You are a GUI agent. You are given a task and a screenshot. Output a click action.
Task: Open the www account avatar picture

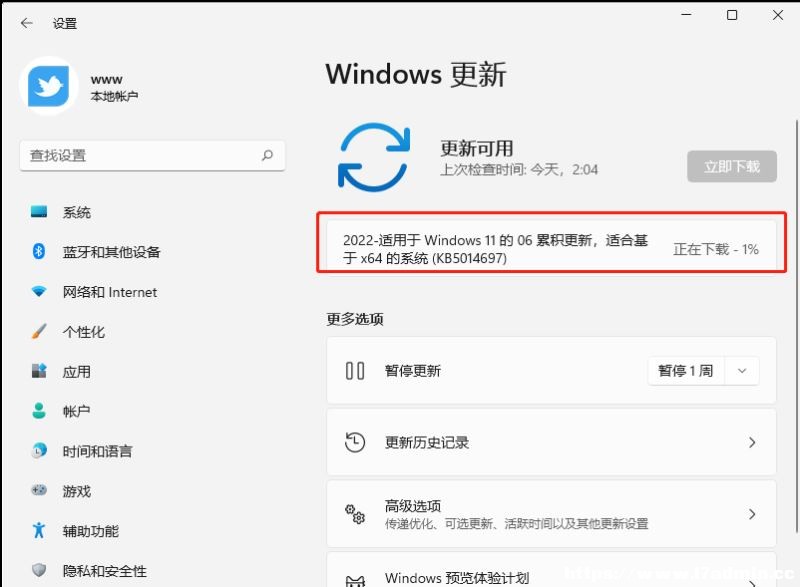pyautogui.click(x=48, y=86)
